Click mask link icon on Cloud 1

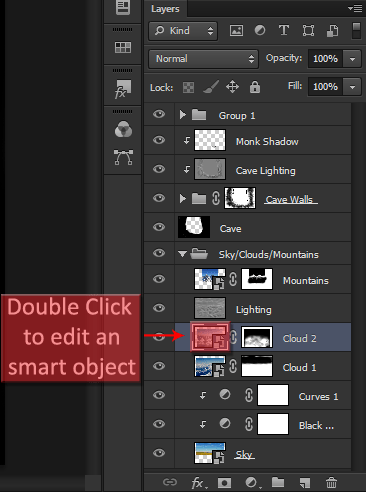coord(233,366)
